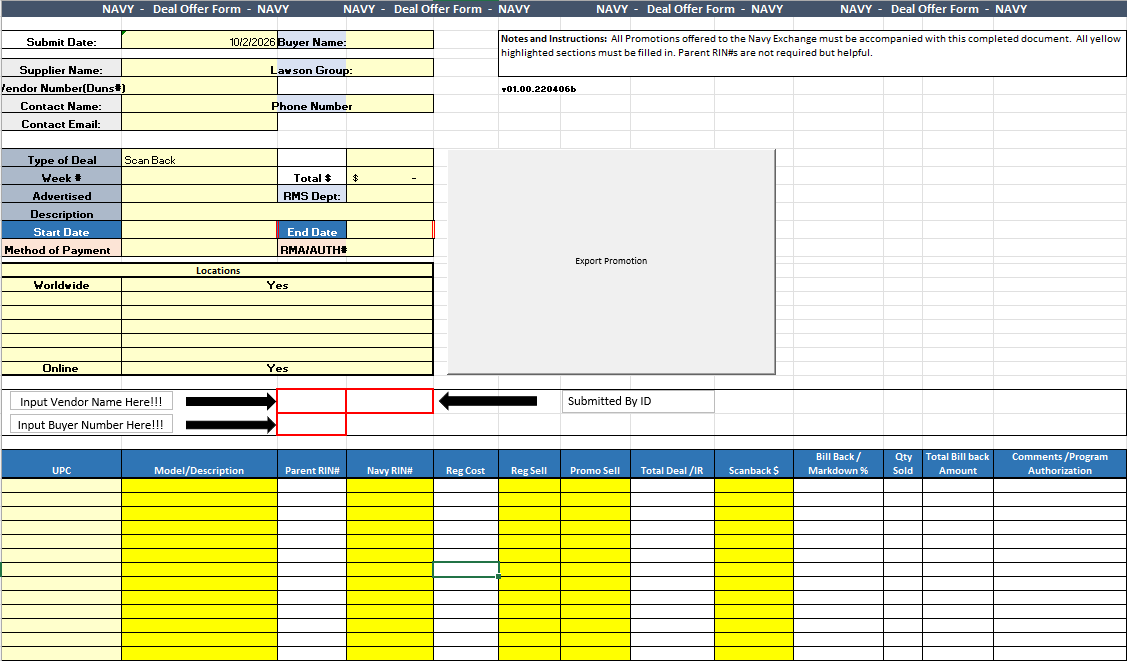Select the Navy RIN# column header
The width and height of the screenshot is (1127, 661).
(390, 464)
